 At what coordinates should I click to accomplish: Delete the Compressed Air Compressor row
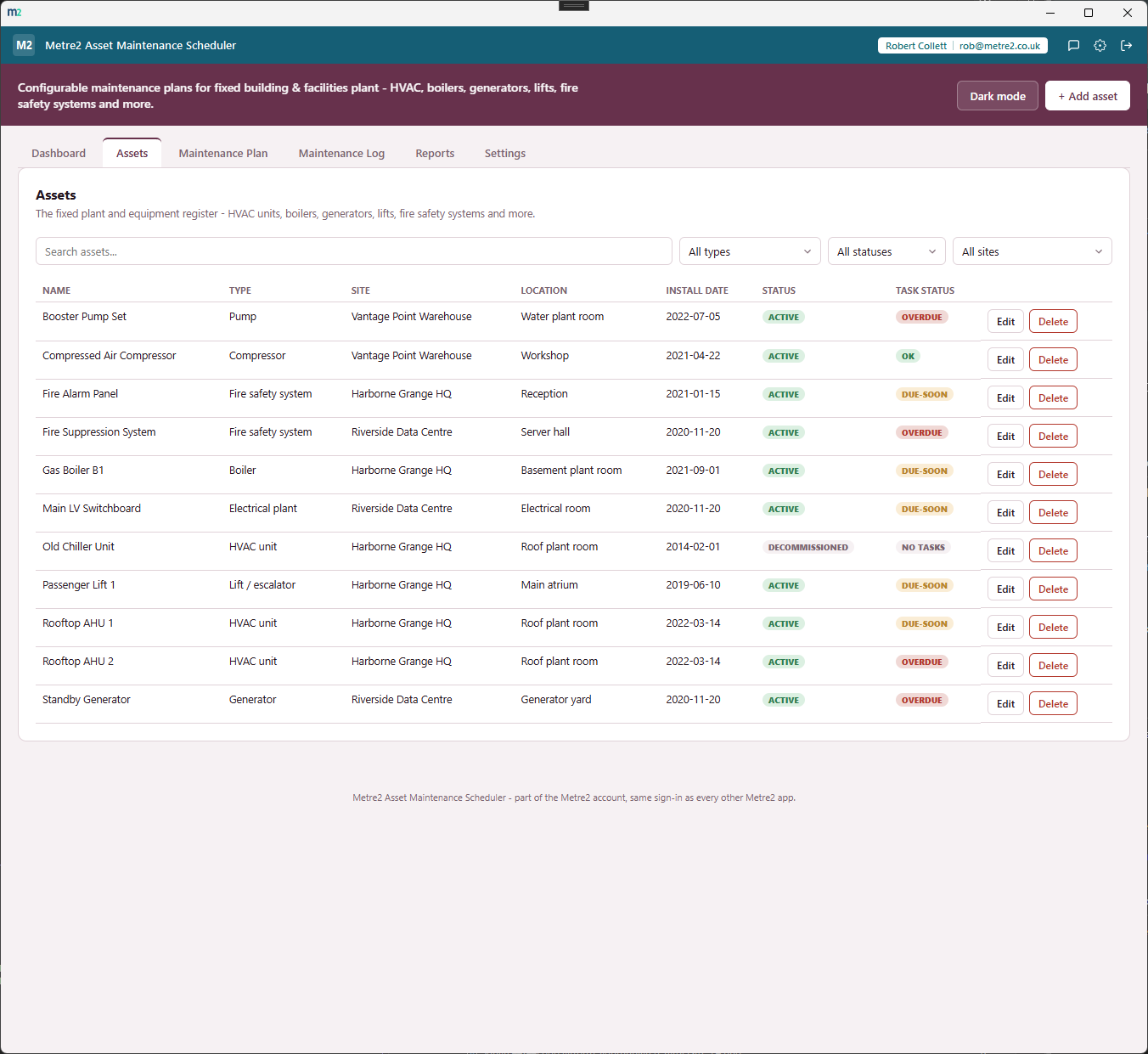tap(1053, 360)
